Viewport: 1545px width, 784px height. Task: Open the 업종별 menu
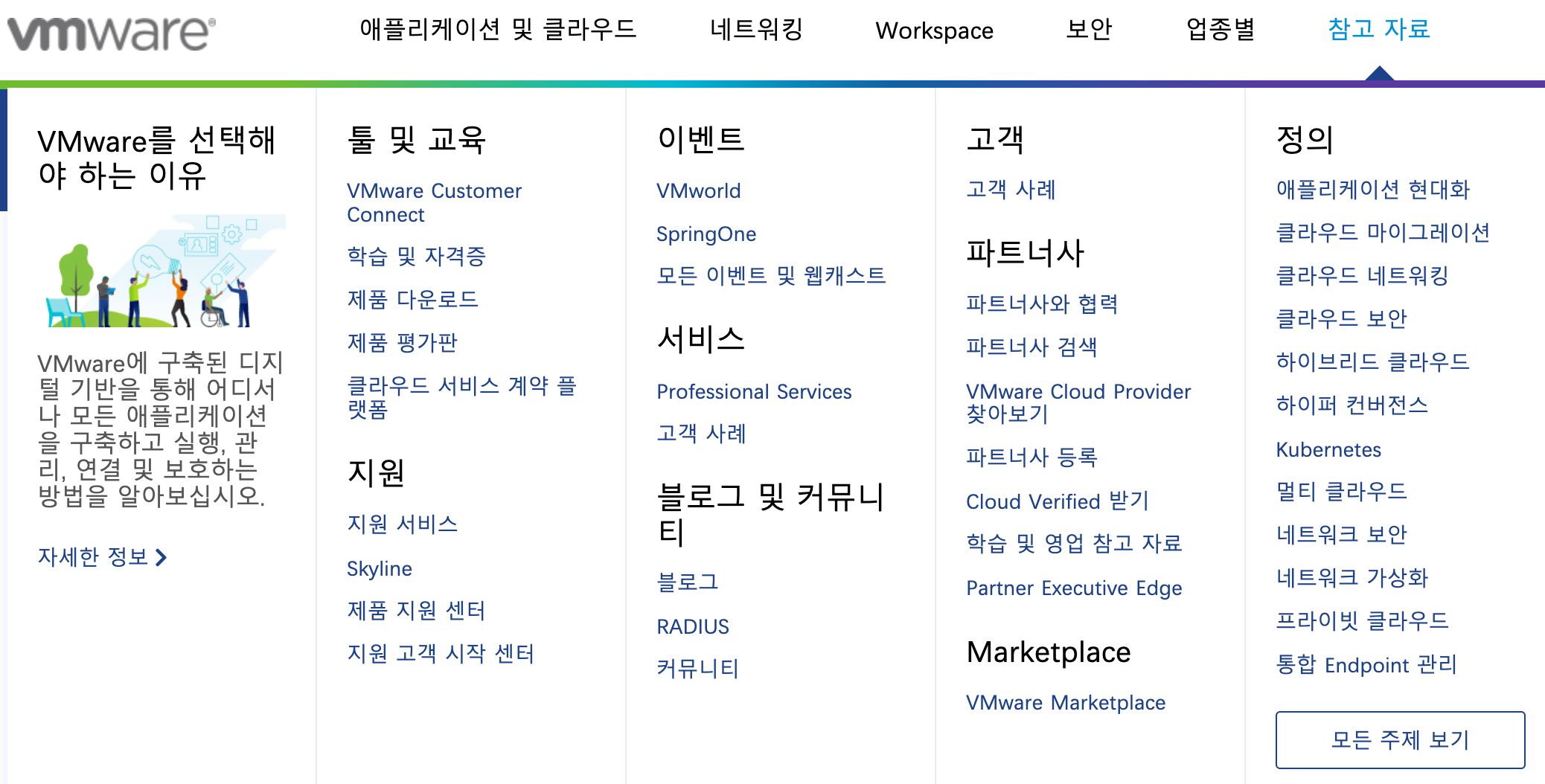click(1221, 30)
